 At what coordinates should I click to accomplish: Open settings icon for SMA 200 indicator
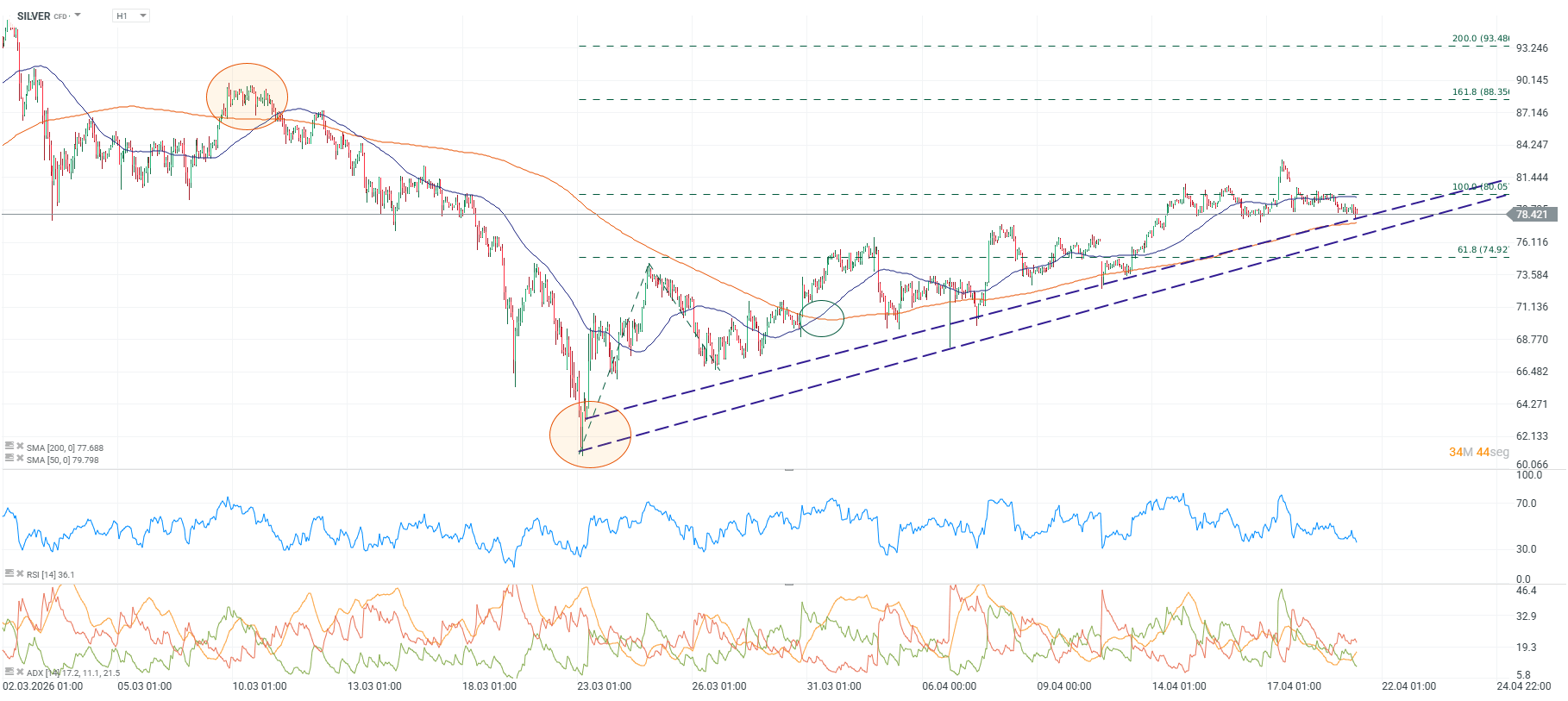click(x=9, y=447)
